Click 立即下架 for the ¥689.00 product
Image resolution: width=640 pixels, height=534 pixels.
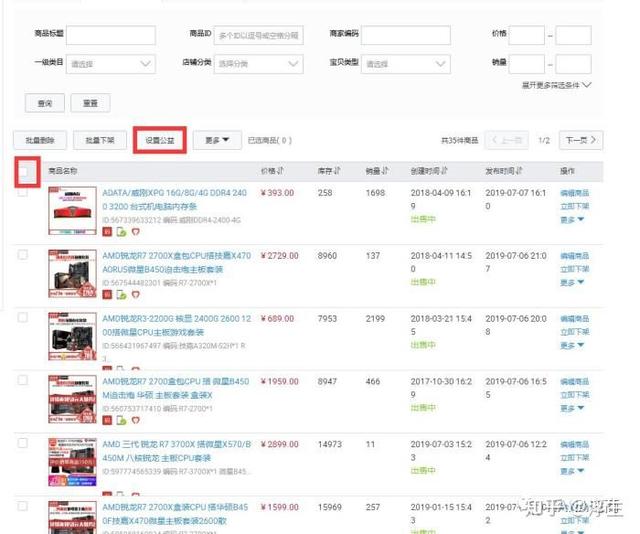[x=575, y=332]
